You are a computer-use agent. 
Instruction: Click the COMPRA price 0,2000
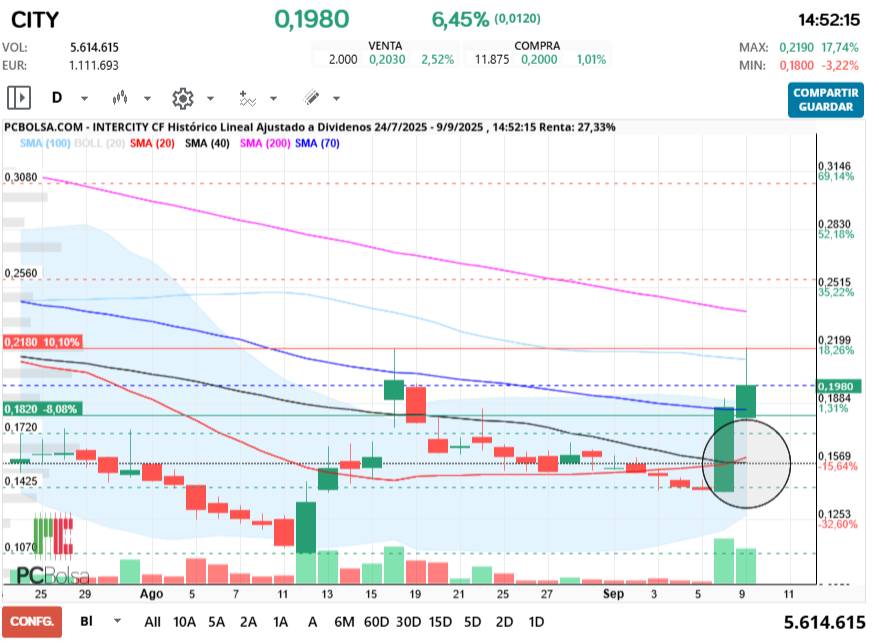click(x=539, y=59)
